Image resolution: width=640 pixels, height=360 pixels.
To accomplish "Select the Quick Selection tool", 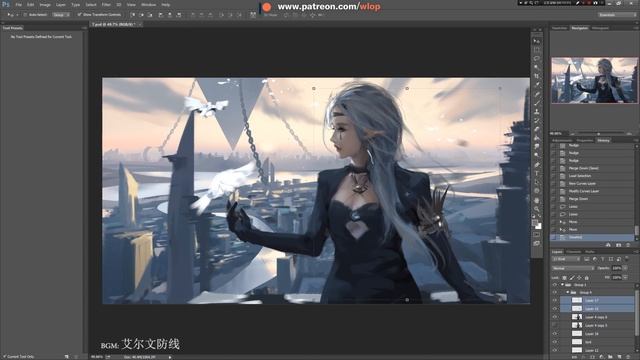I will pyautogui.click(x=537, y=67).
